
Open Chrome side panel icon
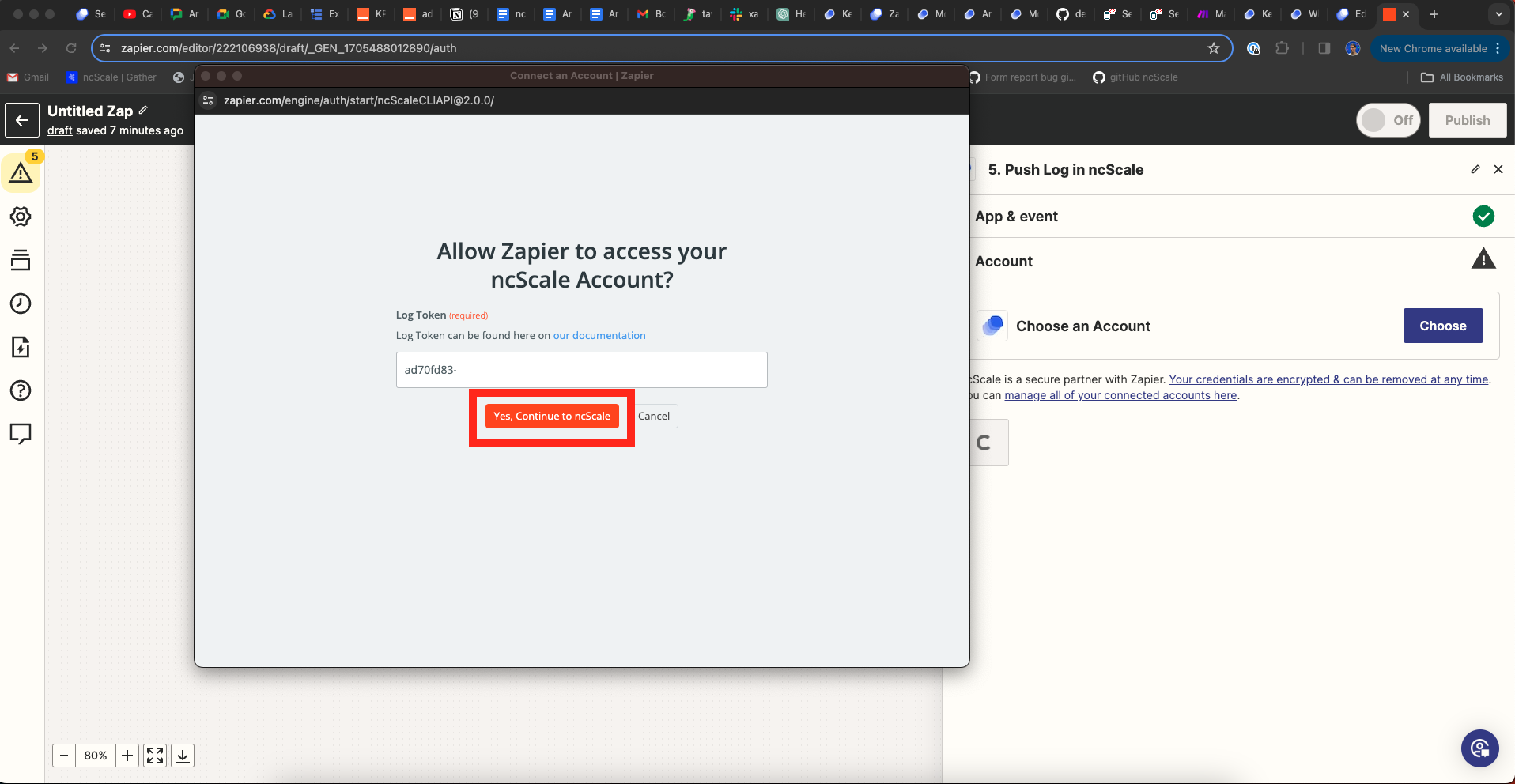[1324, 48]
